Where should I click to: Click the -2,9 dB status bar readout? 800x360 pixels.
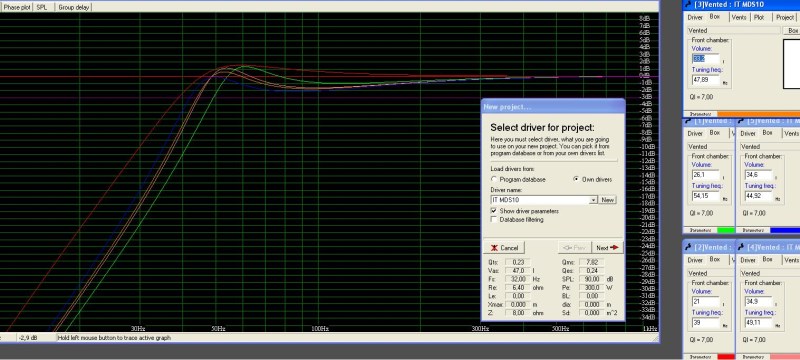point(28,338)
